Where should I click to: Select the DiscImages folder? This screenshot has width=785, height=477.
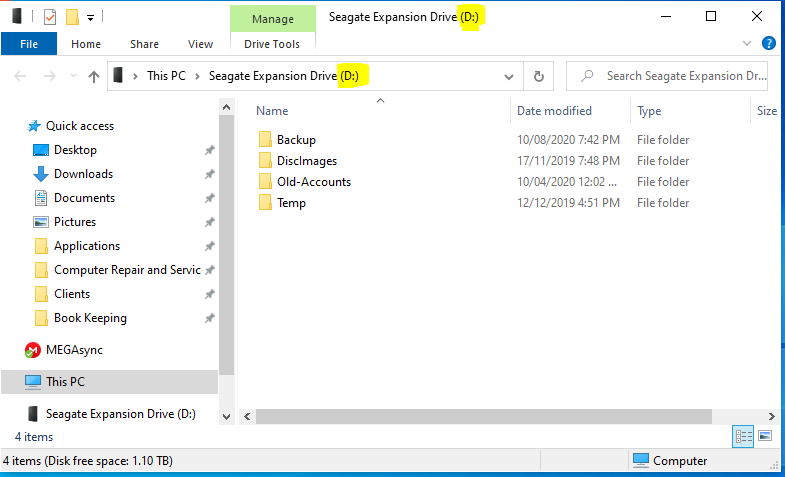coord(307,161)
